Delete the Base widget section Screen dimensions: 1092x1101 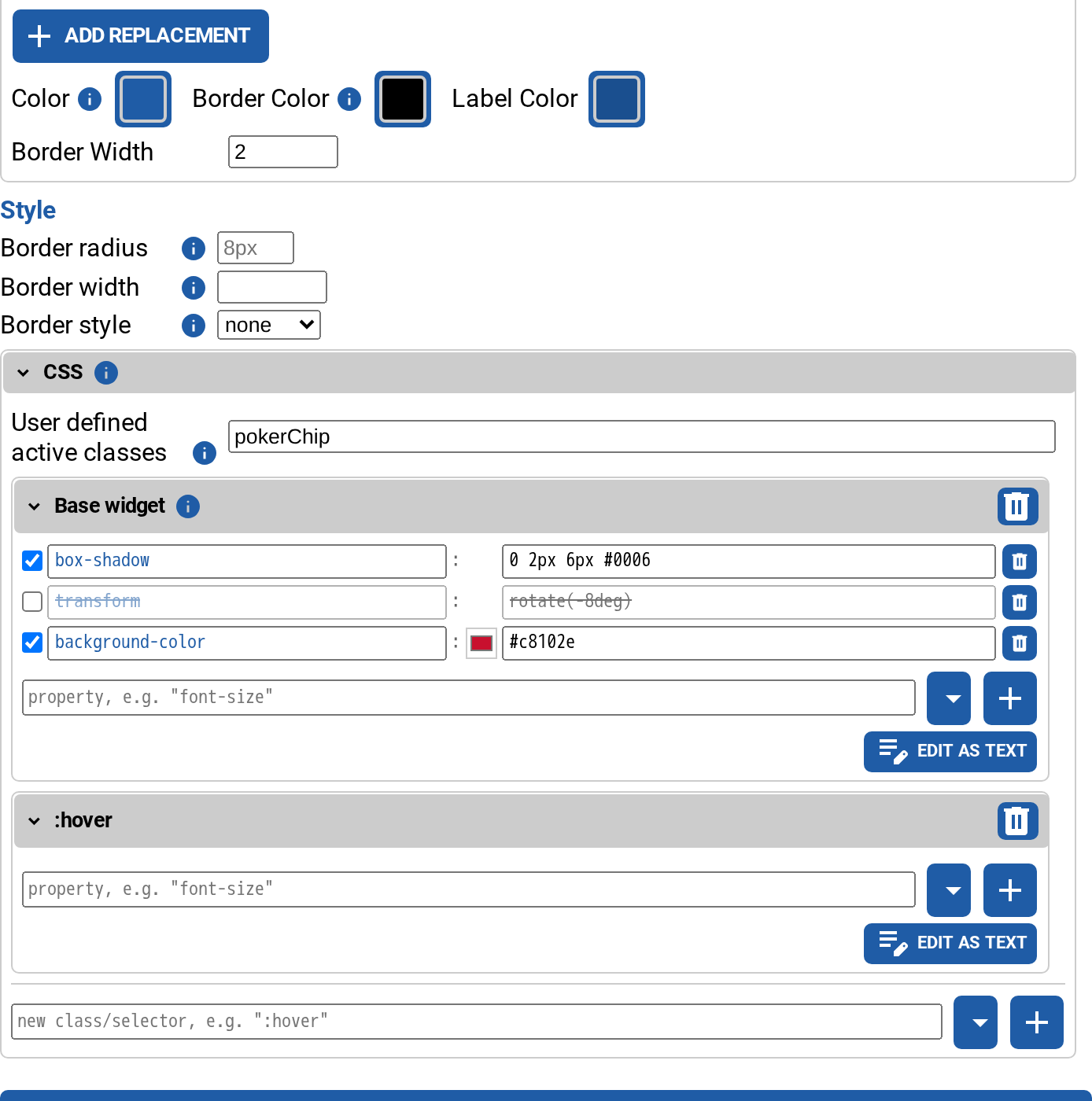click(1018, 506)
